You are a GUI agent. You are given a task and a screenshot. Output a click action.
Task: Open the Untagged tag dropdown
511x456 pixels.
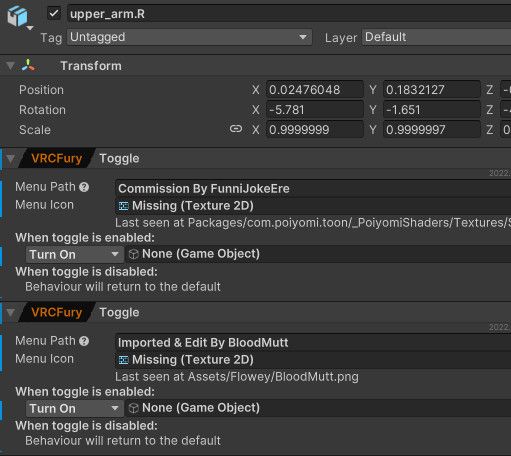[190, 37]
